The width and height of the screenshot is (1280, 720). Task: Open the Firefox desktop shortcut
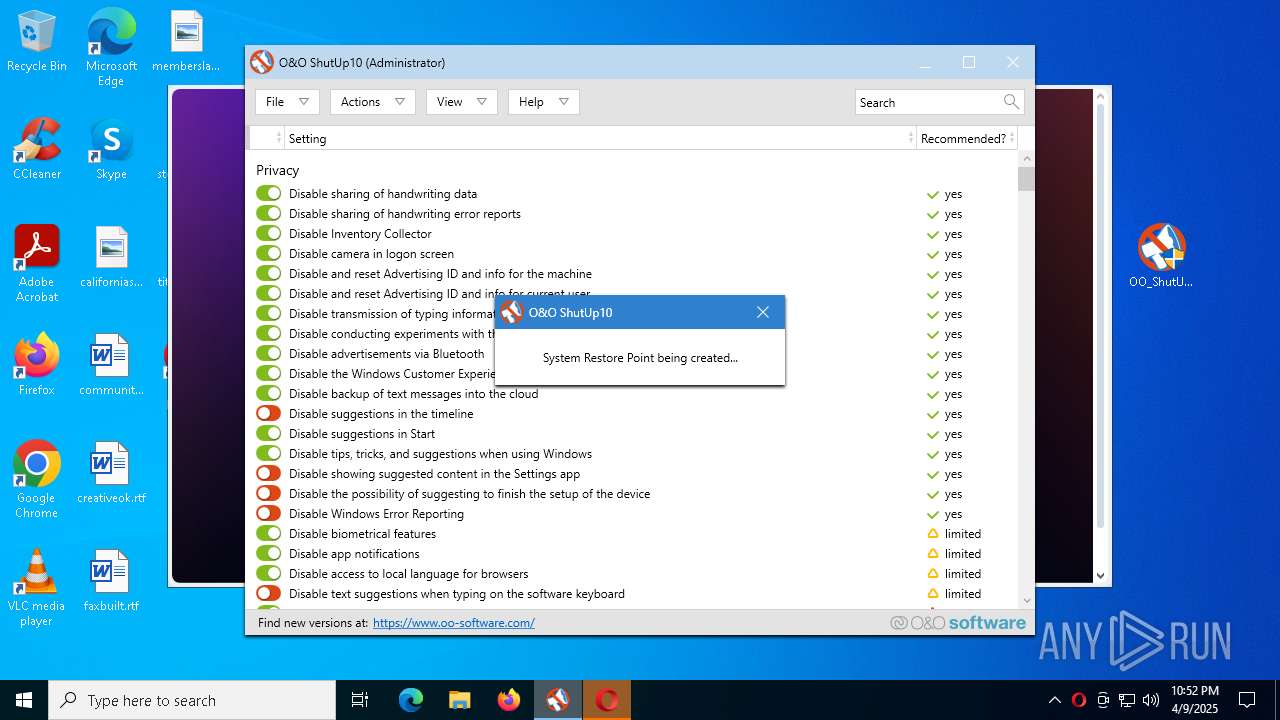point(37,365)
